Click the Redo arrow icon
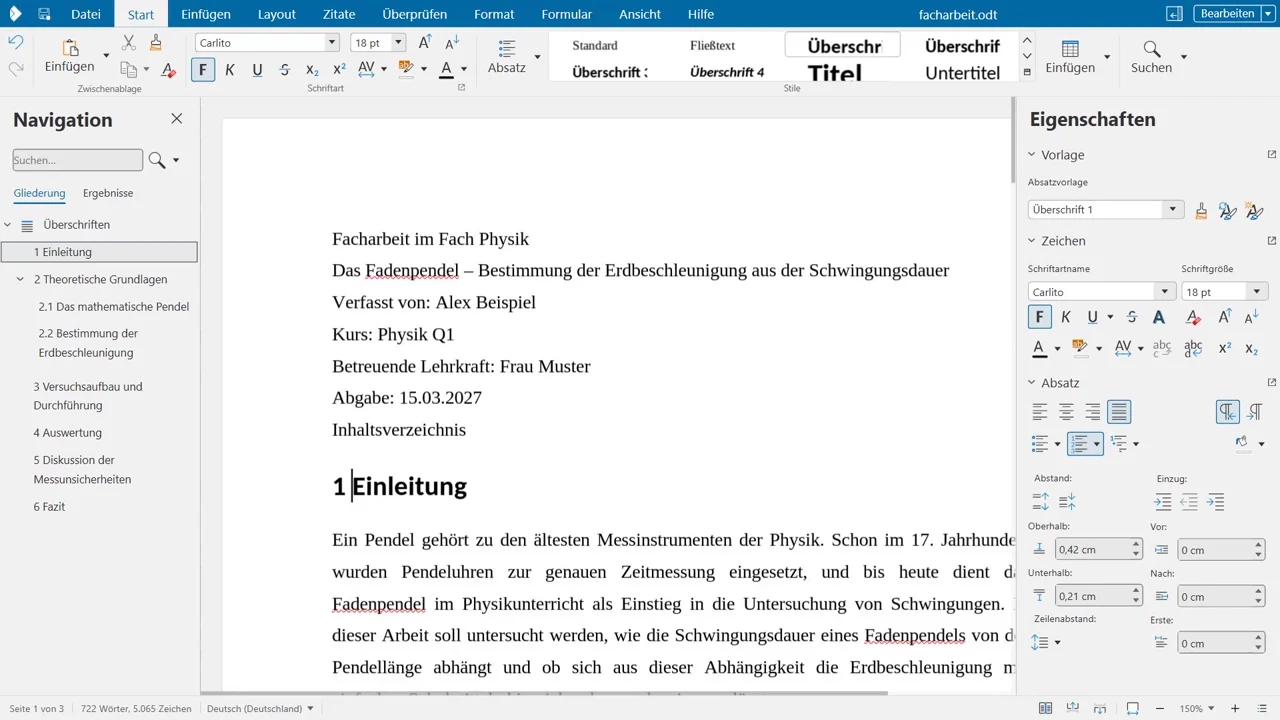 [x=16, y=68]
